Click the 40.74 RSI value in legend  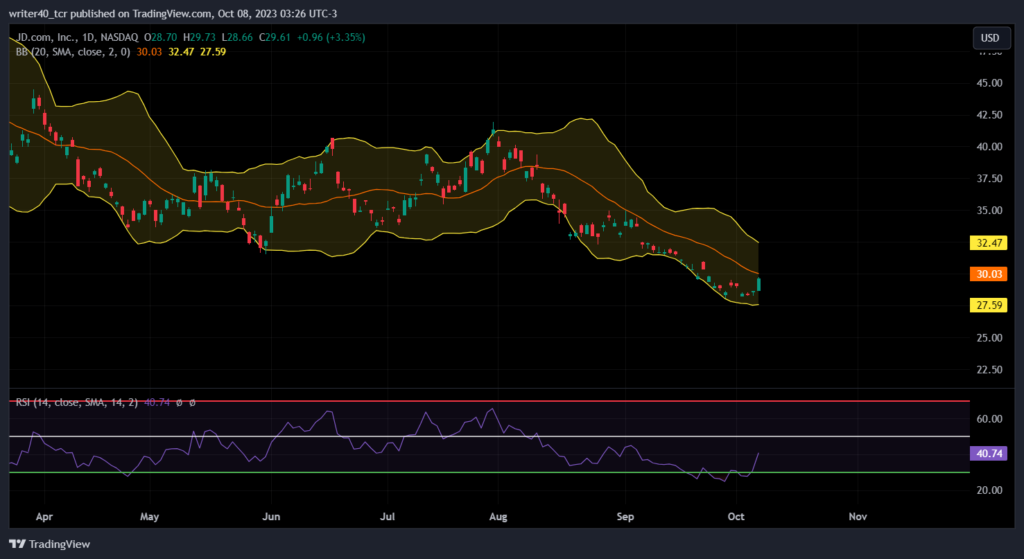[157, 402]
